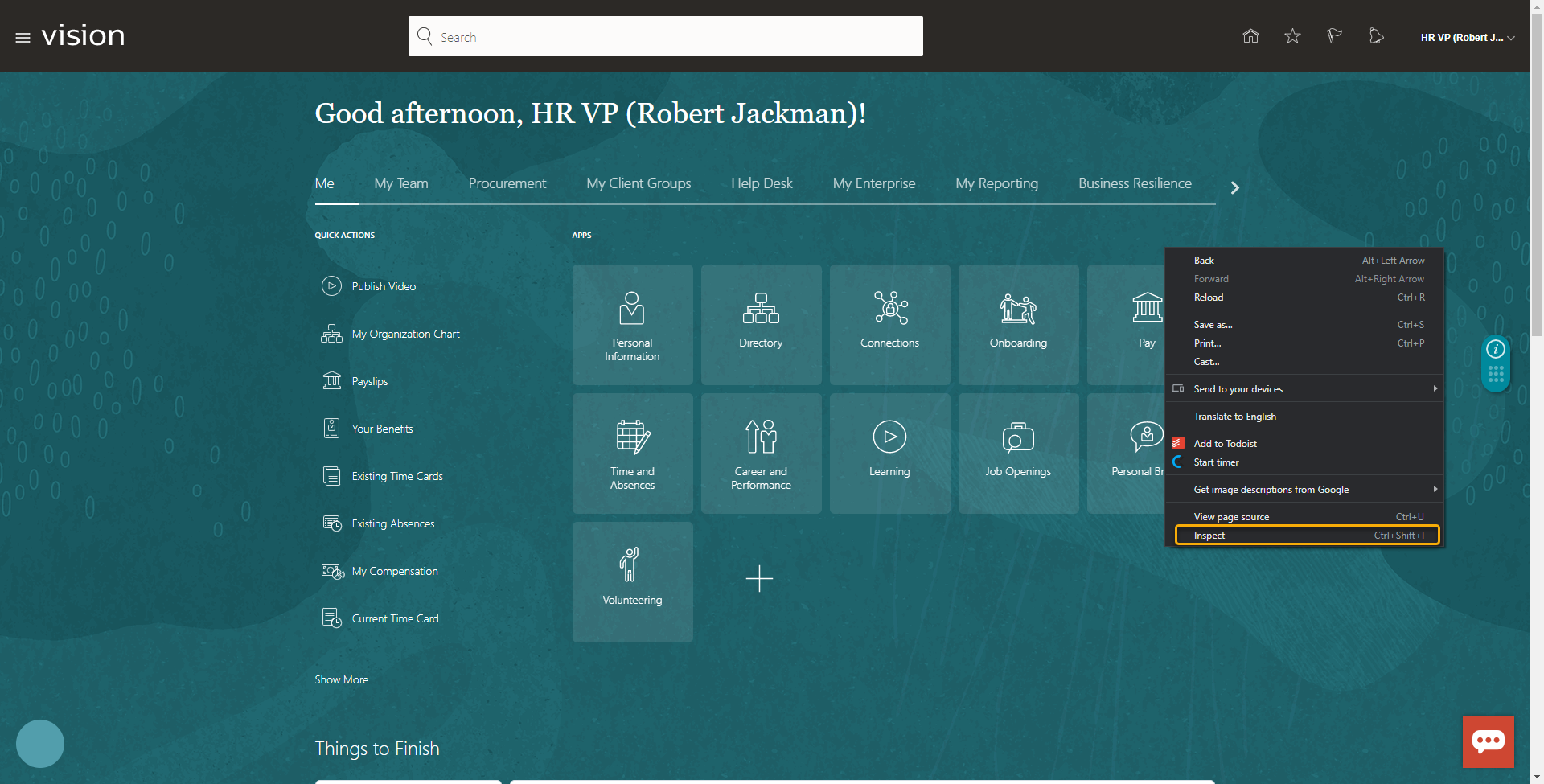1544x784 pixels.
Task: Switch to the Me tab
Action: (325, 183)
